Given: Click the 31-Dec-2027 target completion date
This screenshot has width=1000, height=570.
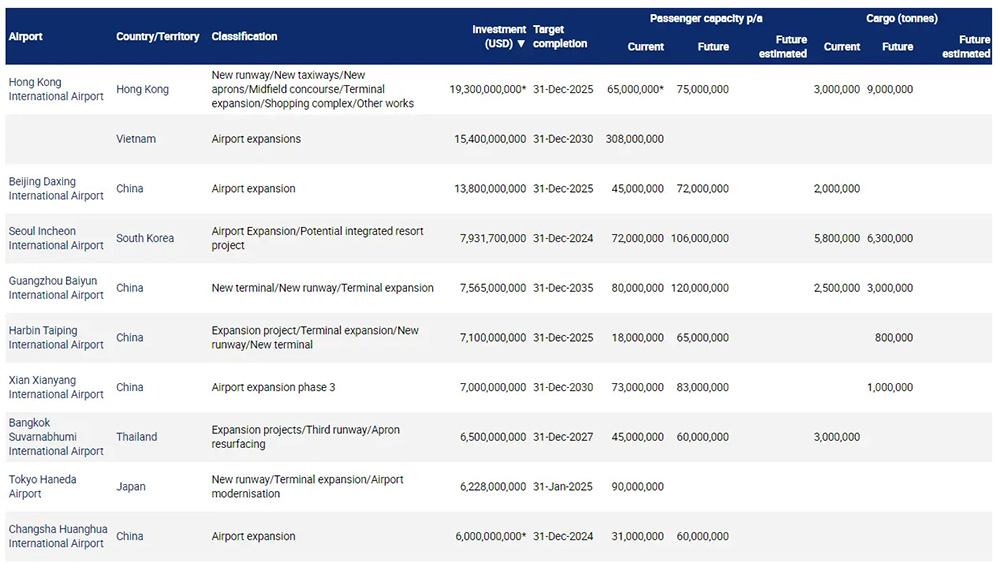Looking at the screenshot, I should [563, 437].
